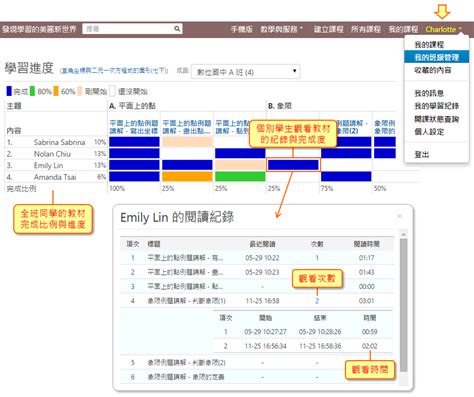
Task: Click the 100% completion ratio value
Action: 117,188
